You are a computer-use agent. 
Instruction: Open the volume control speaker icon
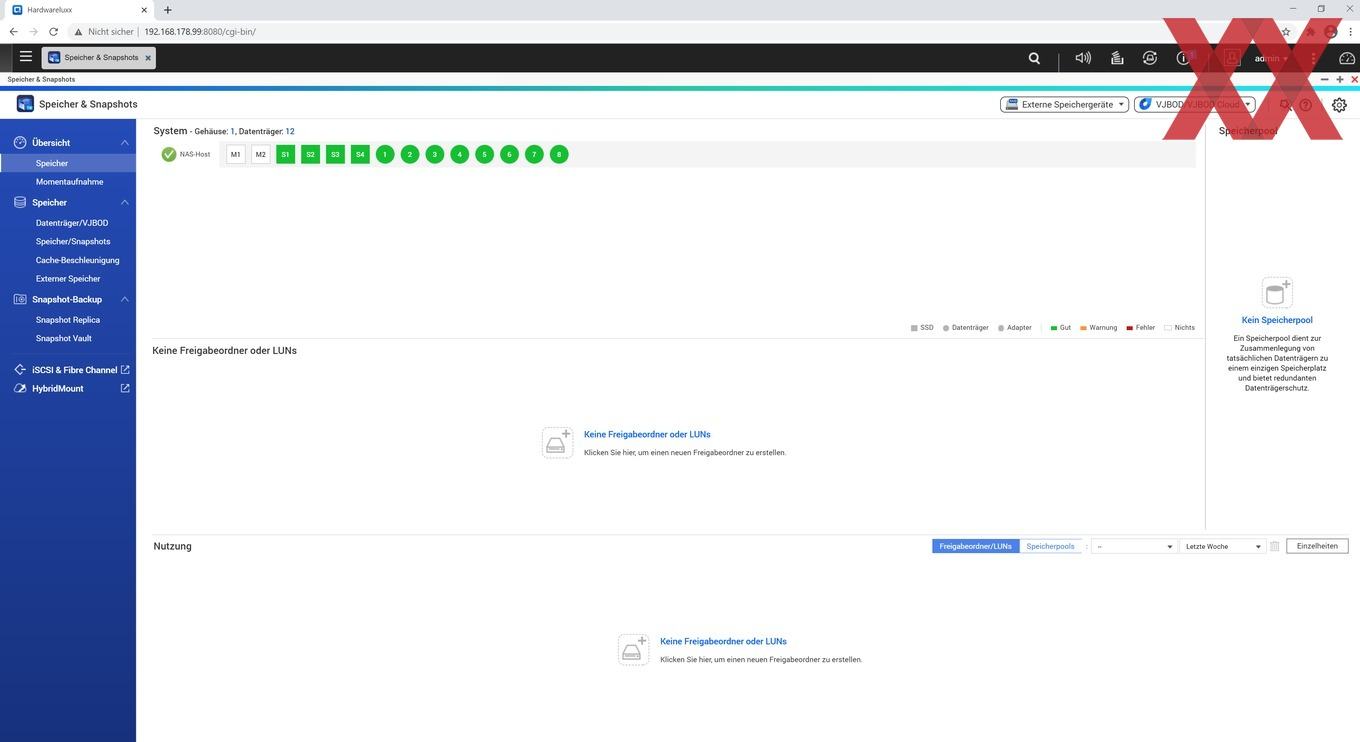tap(1083, 58)
